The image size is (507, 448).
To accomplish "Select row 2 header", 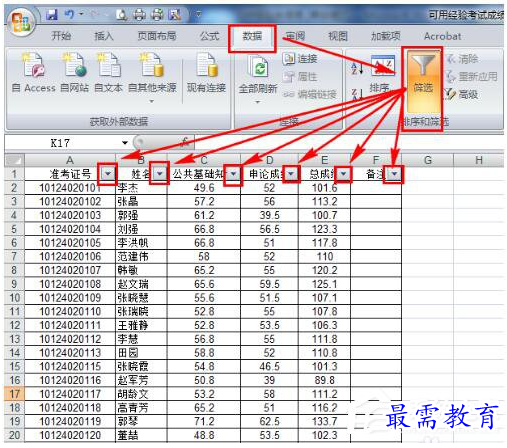I will [14, 188].
